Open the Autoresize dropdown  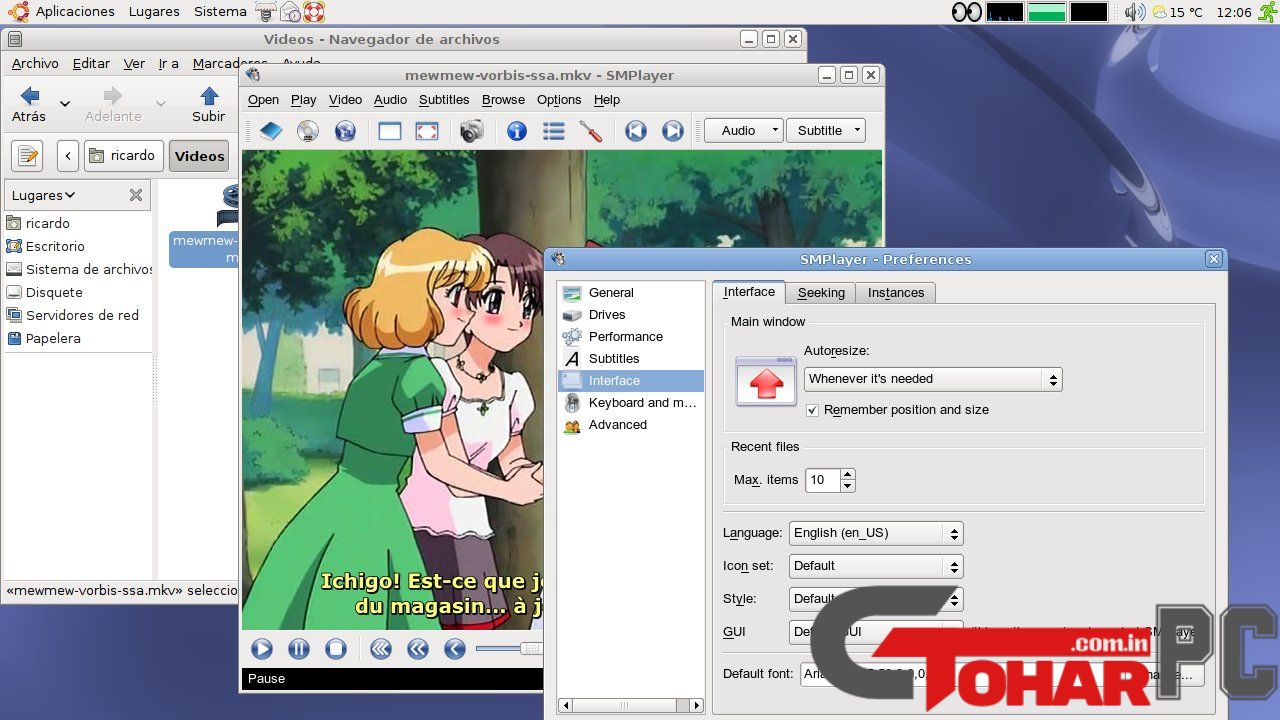933,379
